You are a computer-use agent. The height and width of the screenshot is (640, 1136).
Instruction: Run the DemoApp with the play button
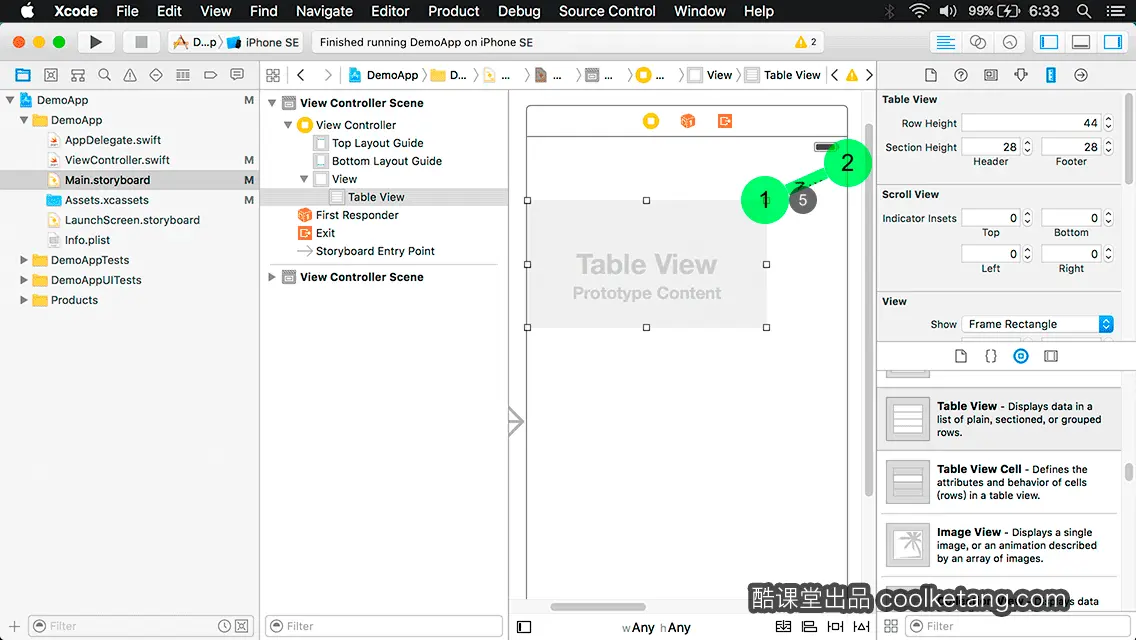[96, 42]
